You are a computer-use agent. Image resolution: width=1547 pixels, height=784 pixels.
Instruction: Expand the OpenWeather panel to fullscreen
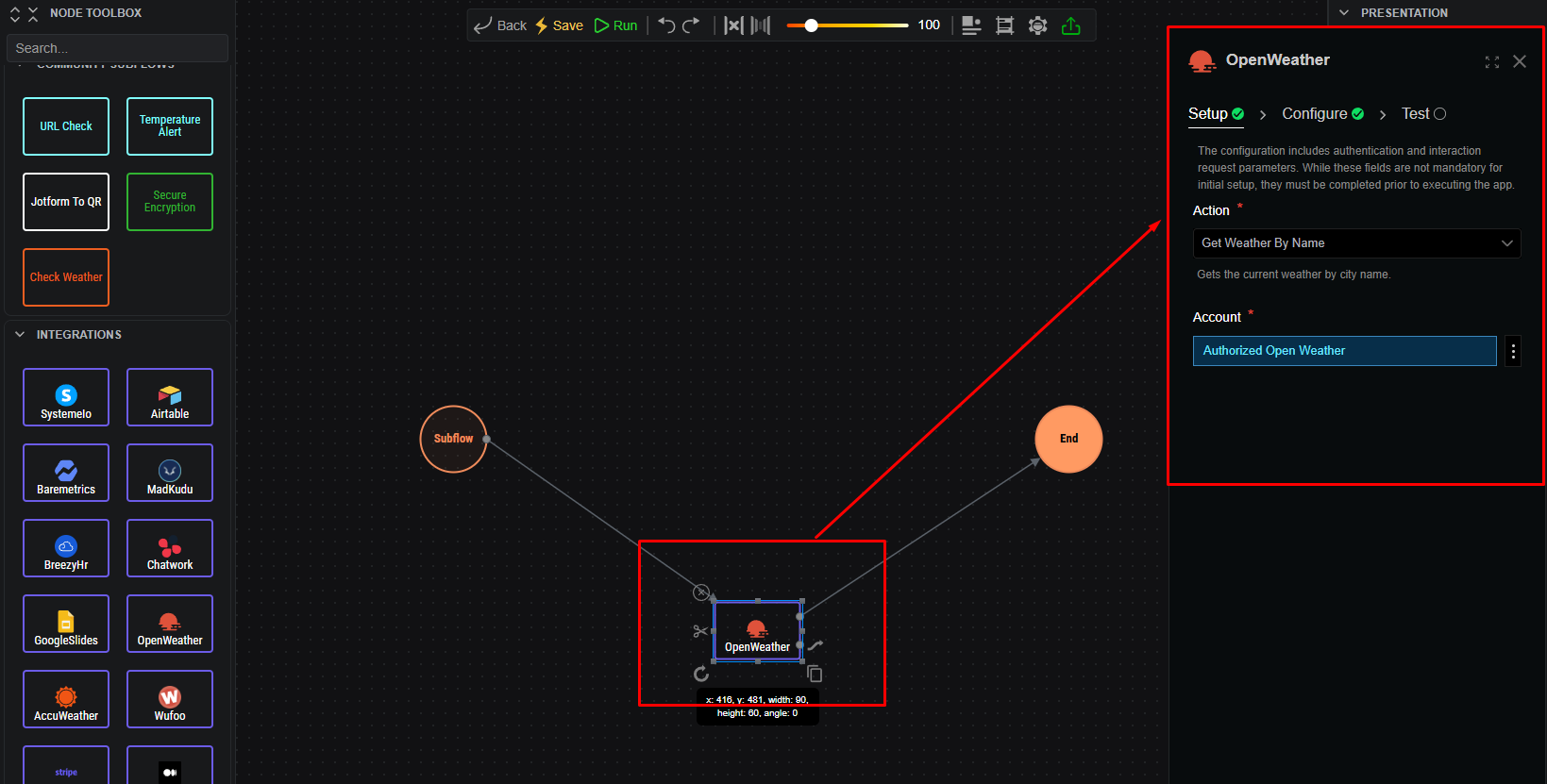1492,62
